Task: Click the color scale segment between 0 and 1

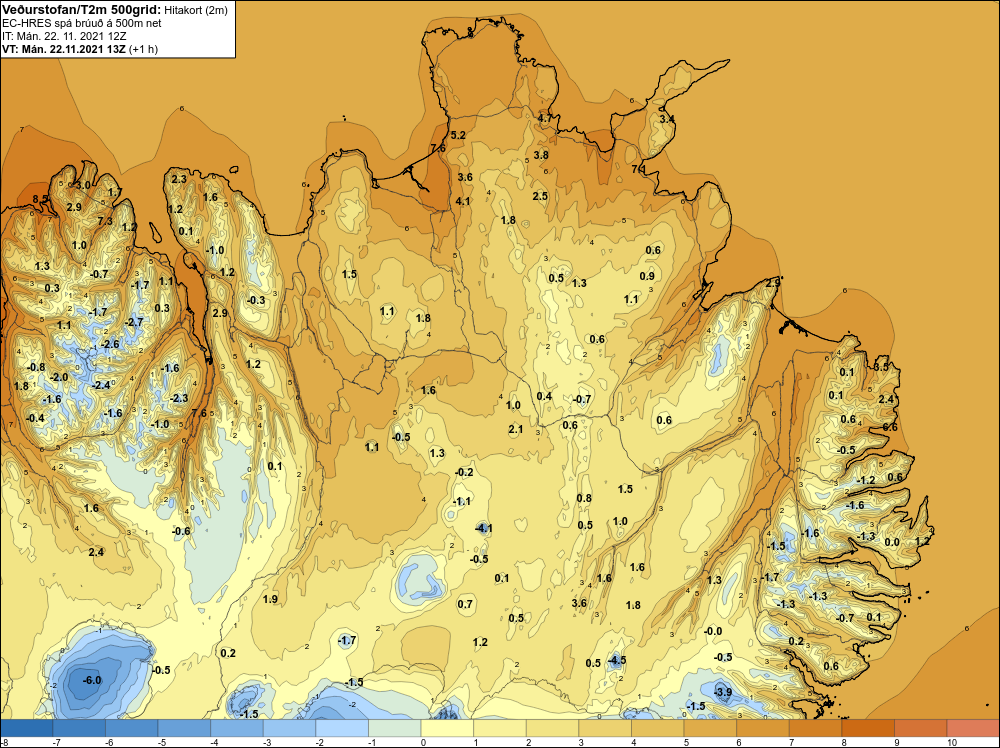Action: 447,728
